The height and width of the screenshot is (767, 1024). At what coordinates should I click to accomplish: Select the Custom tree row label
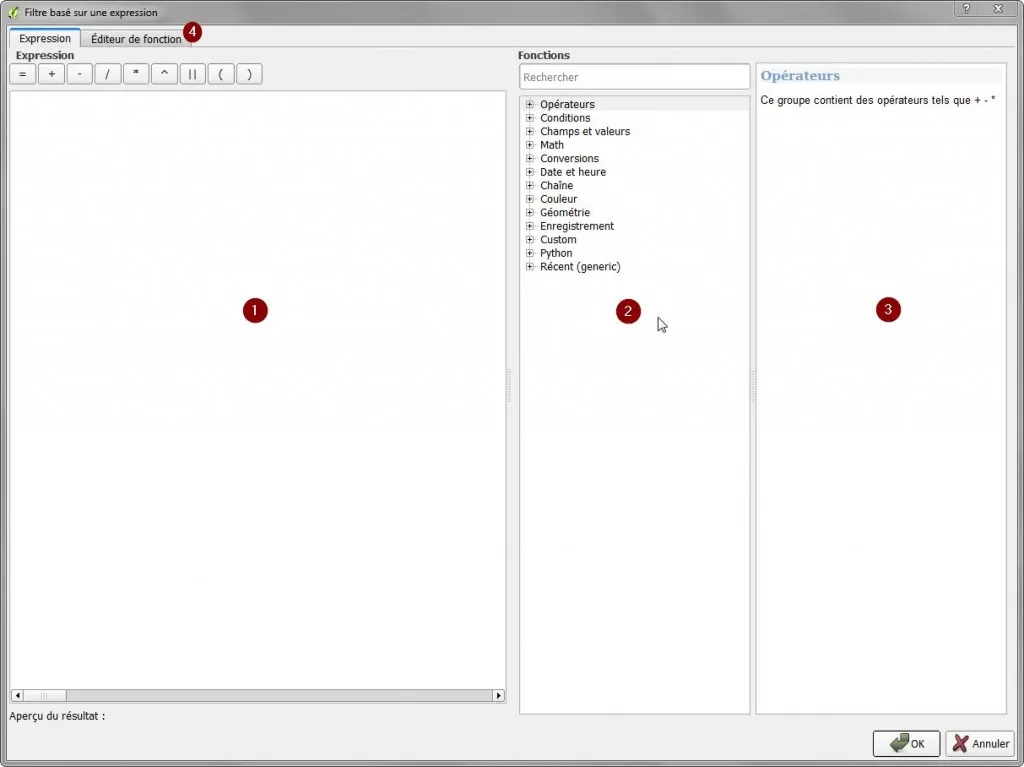[558, 239]
